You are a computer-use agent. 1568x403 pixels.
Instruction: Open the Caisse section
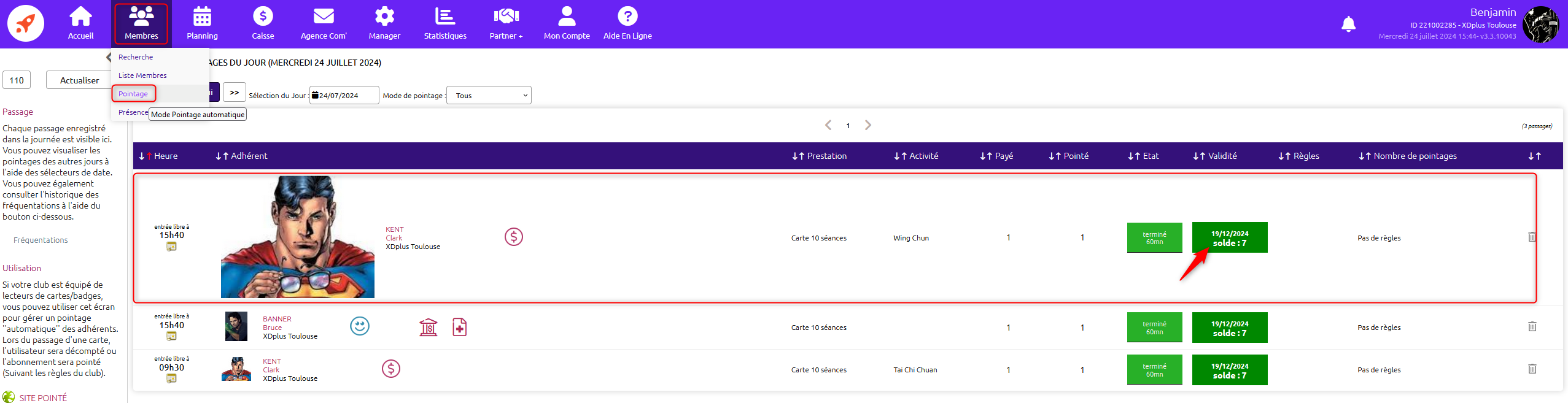(263, 24)
